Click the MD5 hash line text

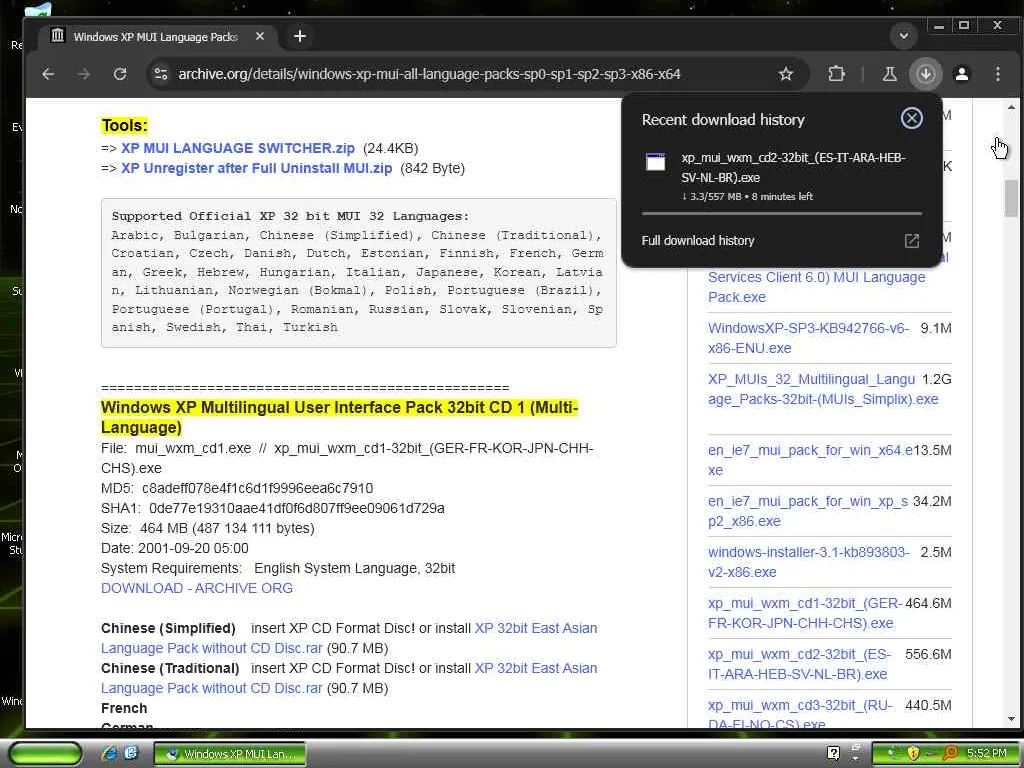coord(237,488)
